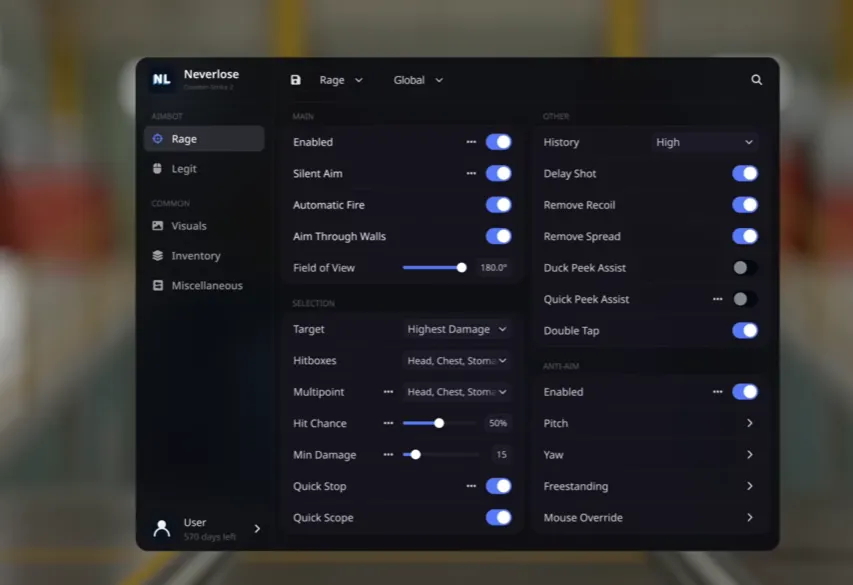Open options dots next to Silent Aim
853x585 pixels.
(471, 174)
